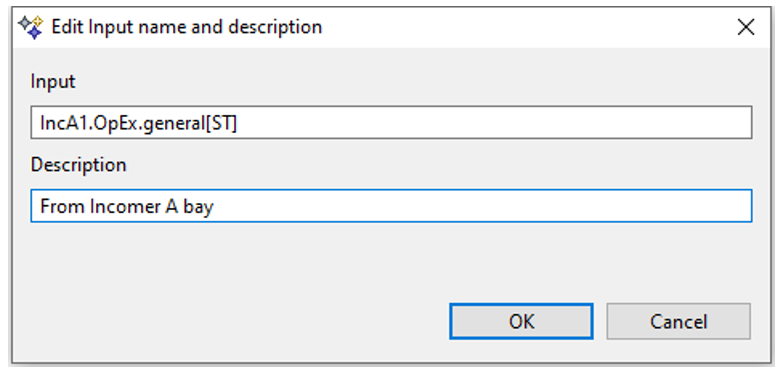Focus the Input name text field
The height and width of the screenshot is (373, 781).
pos(391,122)
